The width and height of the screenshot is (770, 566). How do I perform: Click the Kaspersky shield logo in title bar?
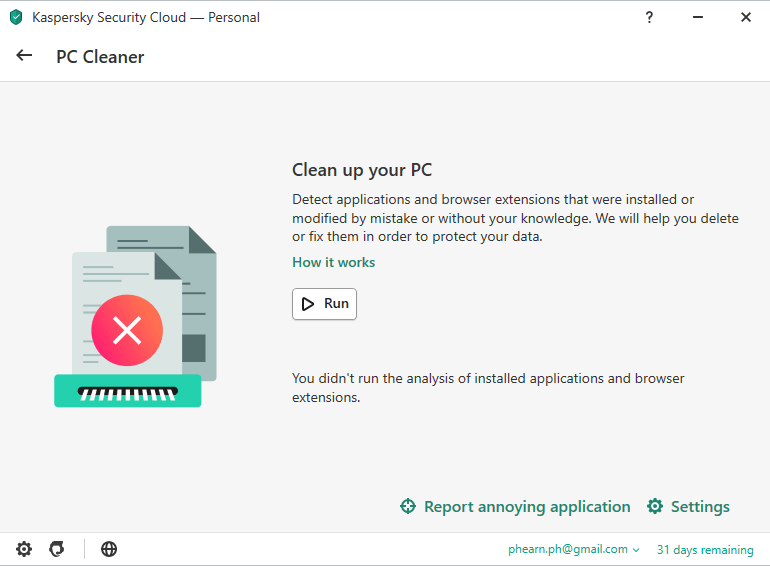point(15,17)
